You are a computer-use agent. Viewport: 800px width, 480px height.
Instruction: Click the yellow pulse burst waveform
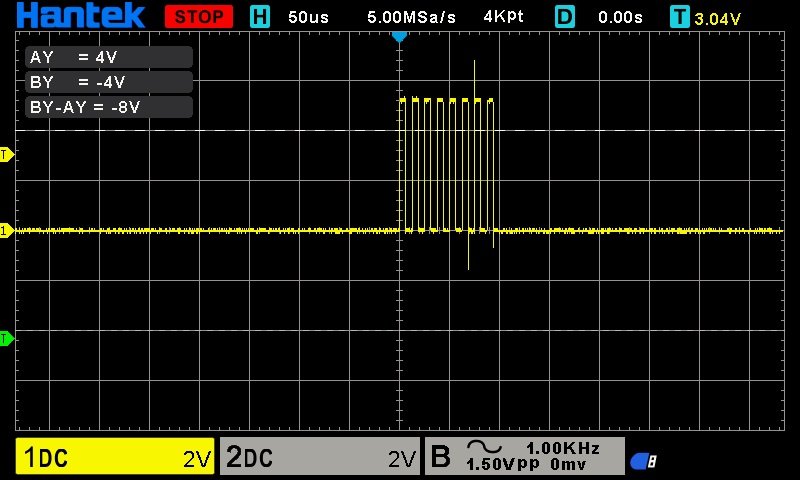446,165
